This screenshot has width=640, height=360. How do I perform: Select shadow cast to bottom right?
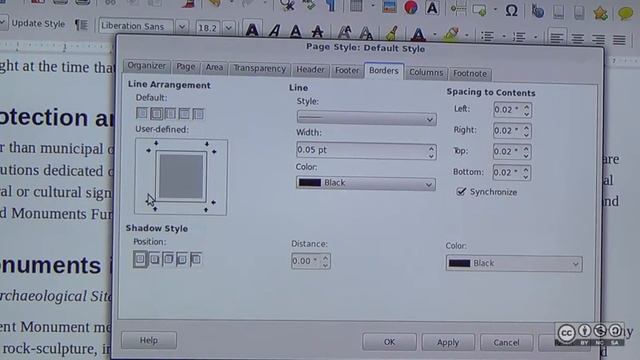coord(154,259)
